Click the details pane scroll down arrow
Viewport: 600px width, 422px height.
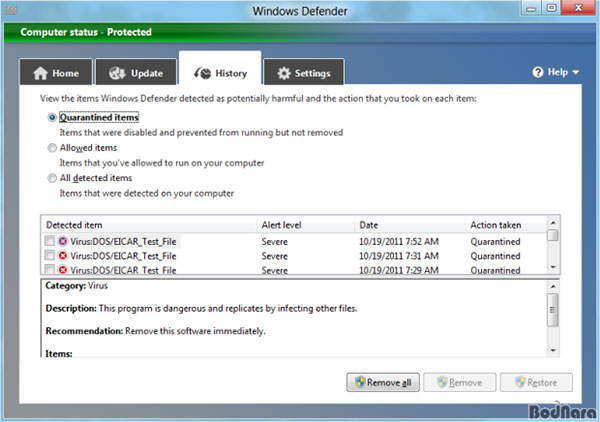click(x=553, y=350)
